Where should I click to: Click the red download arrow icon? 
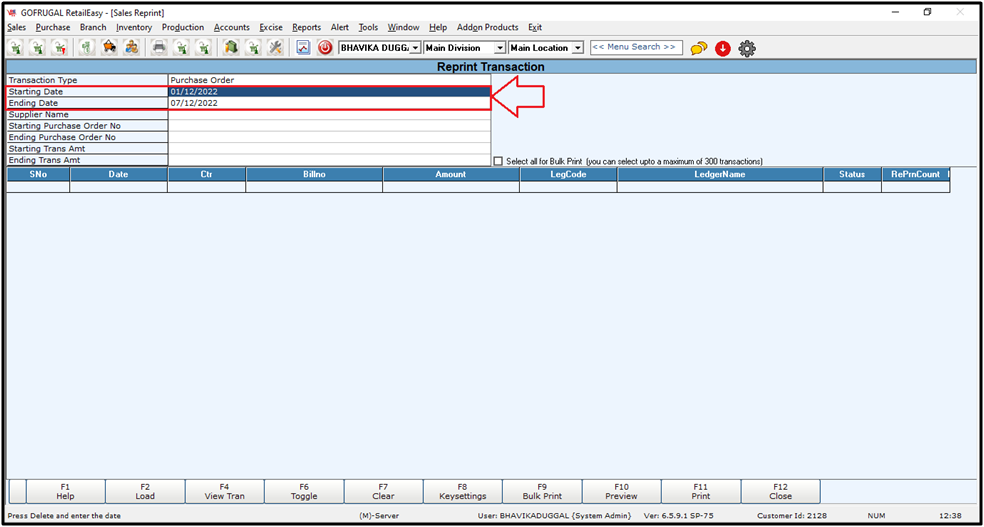723,48
